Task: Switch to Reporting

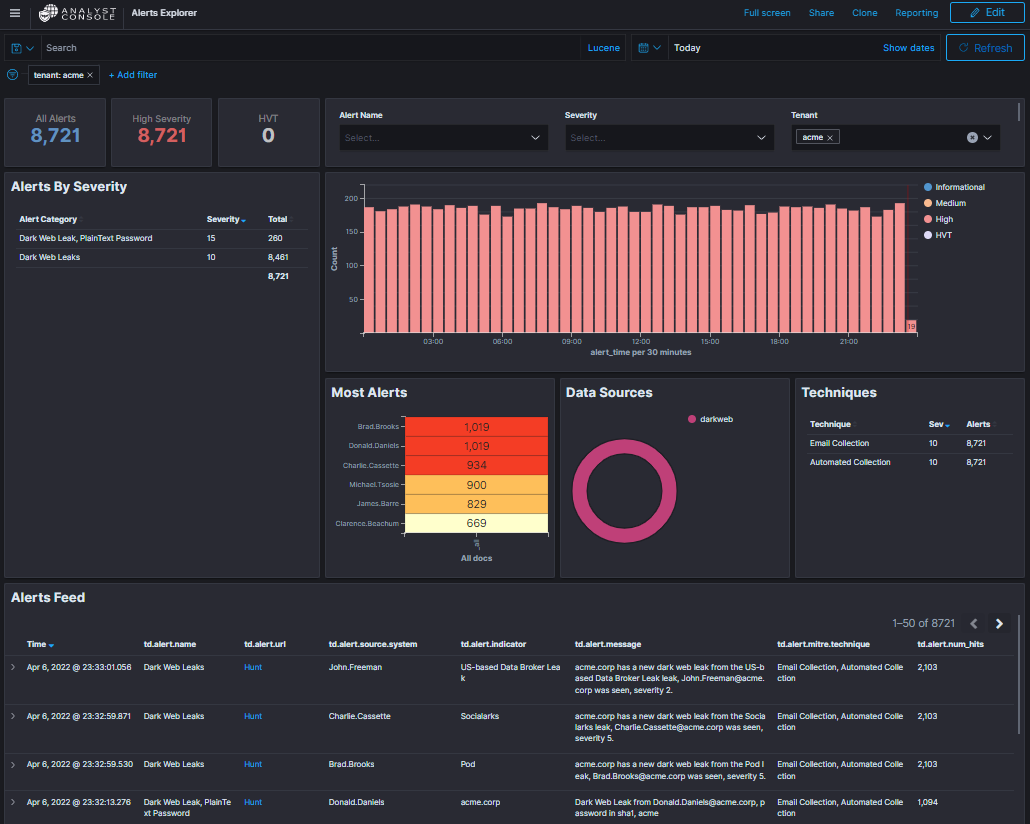Action: click(916, 13)
